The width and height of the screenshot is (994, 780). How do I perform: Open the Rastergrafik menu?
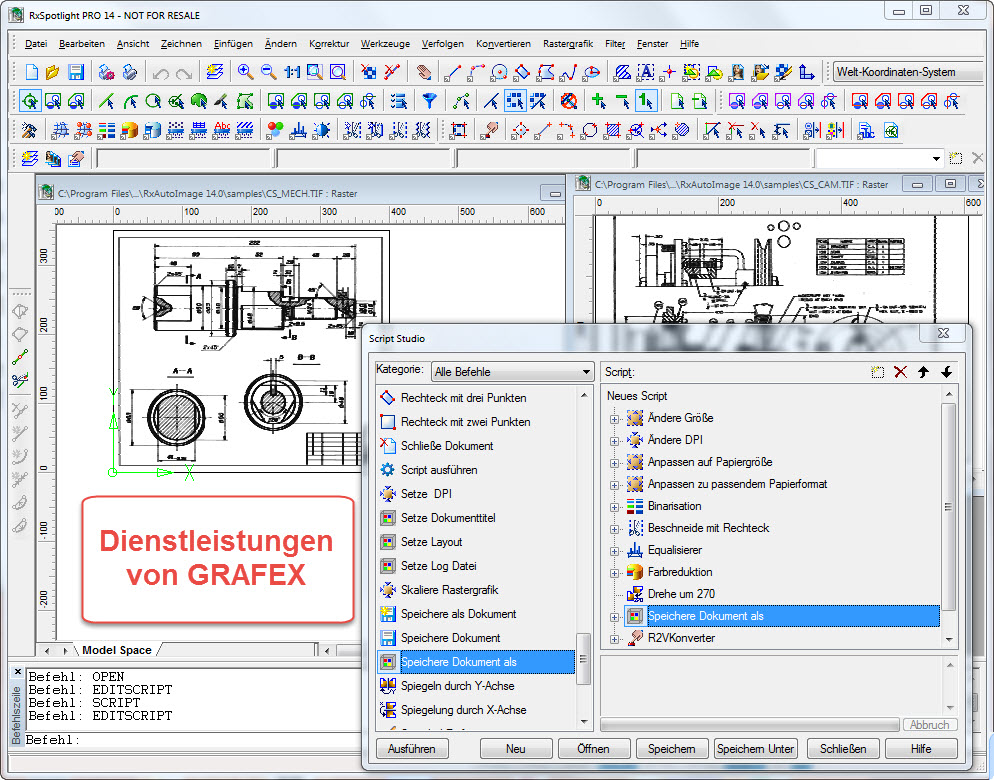click(x=568, y=44)
